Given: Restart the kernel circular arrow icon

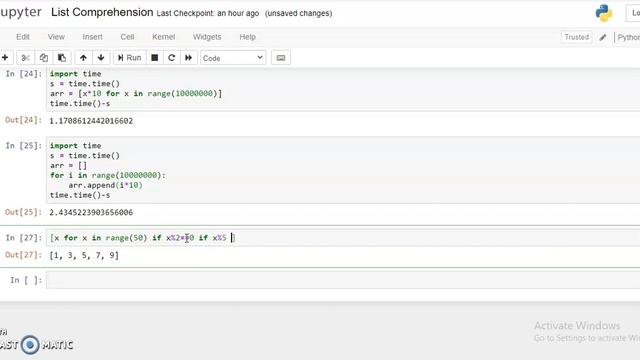Looking at the screenshot, I should [171, 58].
